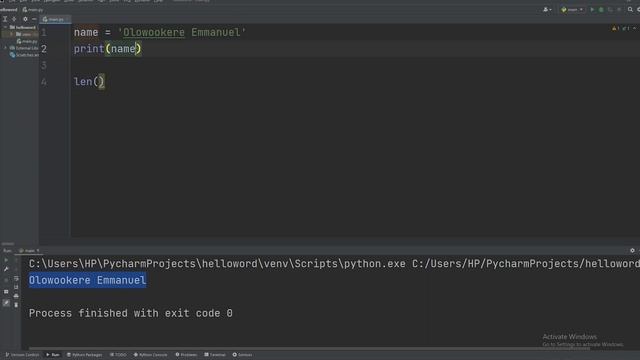Click the stop icon in Run panel
The image size is (640, 360).
pos(6,280)
